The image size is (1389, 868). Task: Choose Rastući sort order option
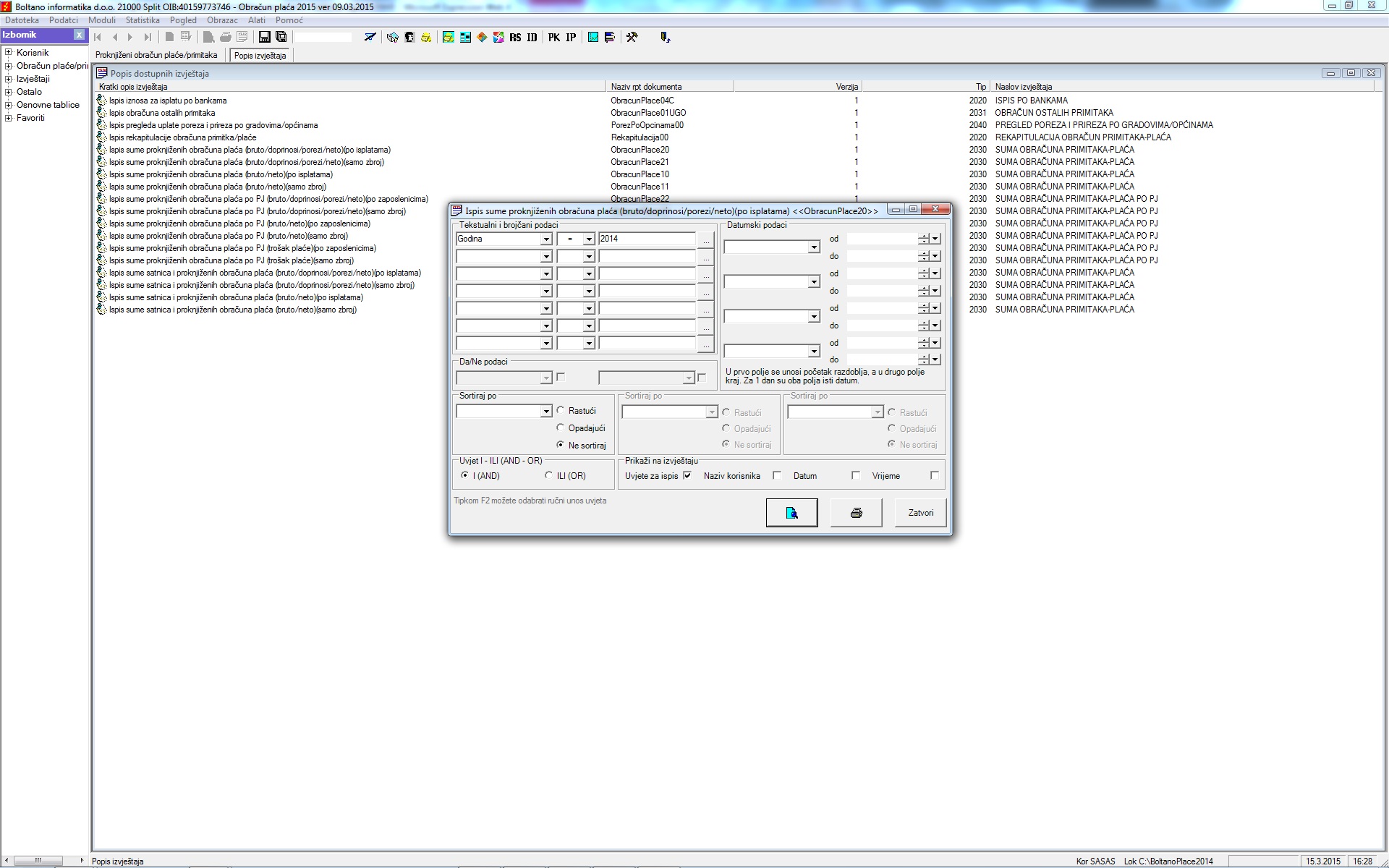(561, 410)
